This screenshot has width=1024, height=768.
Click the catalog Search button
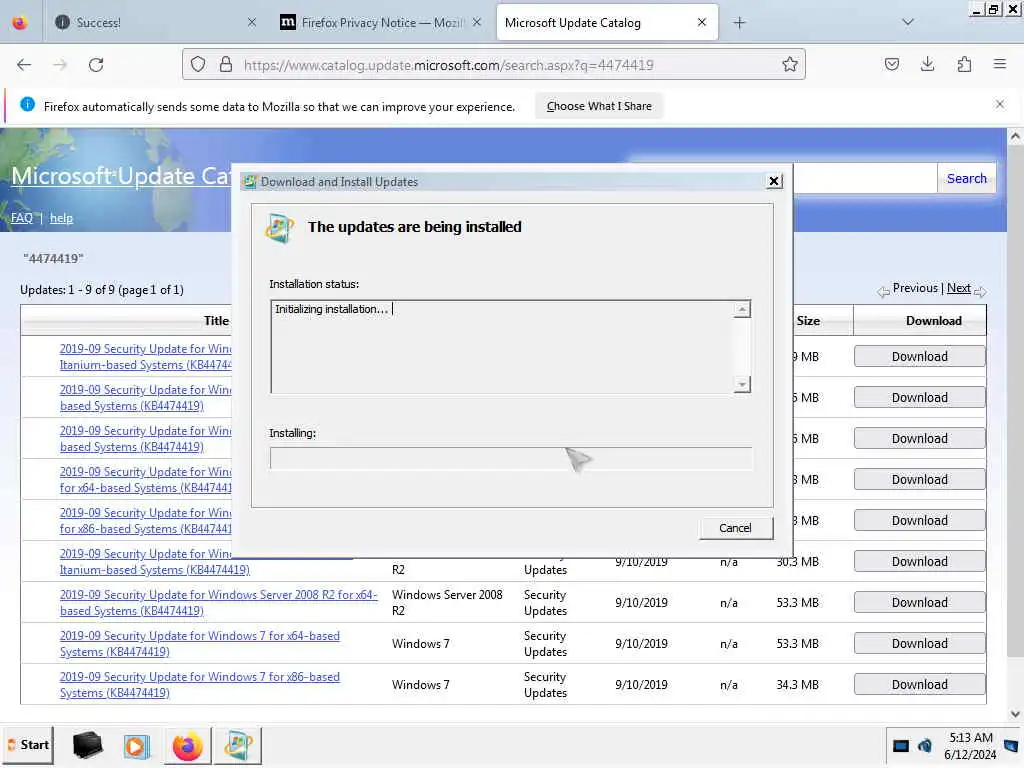[x=967, y=178]
